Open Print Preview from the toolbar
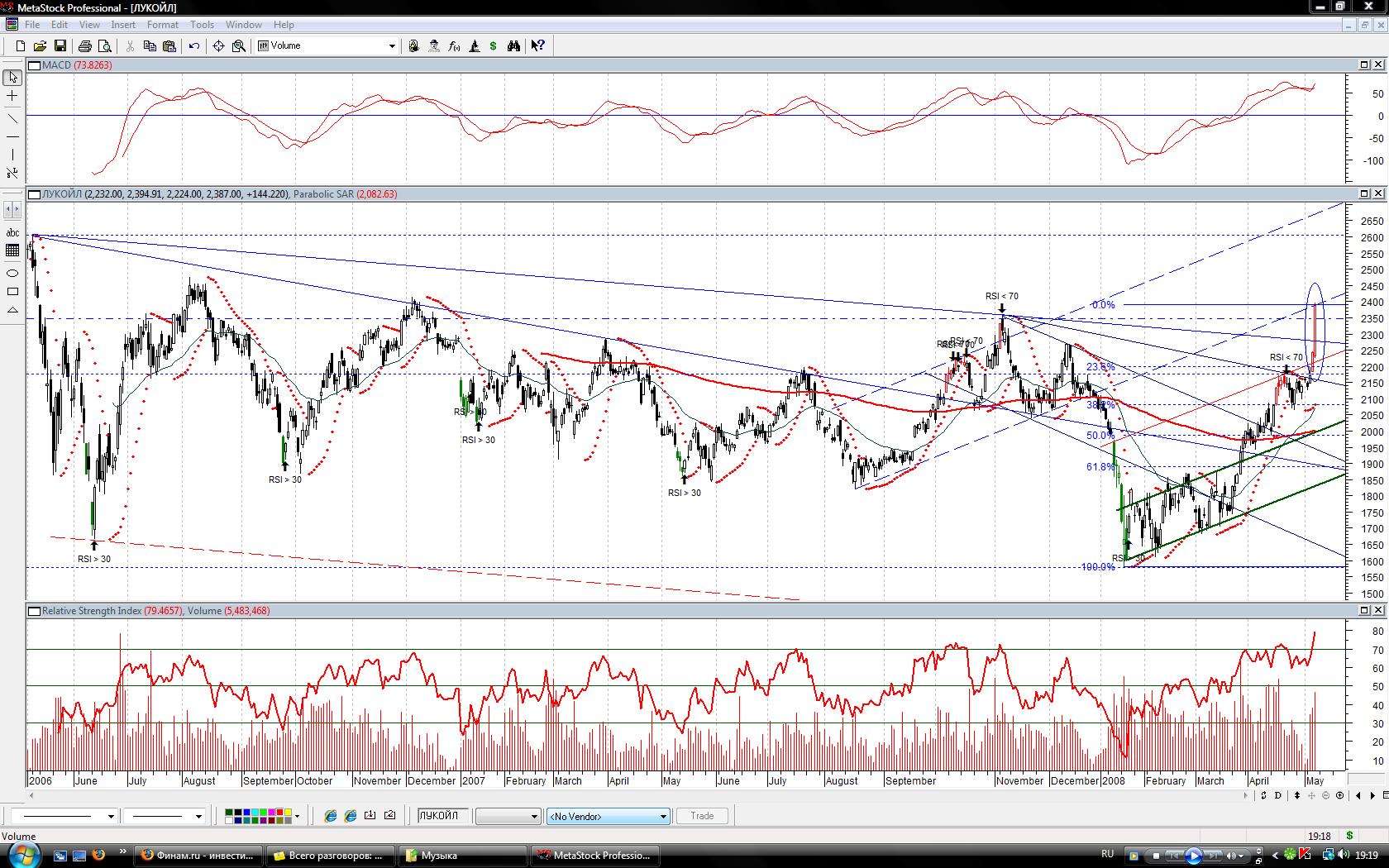This screenshot has width=1389, height=868. (104, 46)
